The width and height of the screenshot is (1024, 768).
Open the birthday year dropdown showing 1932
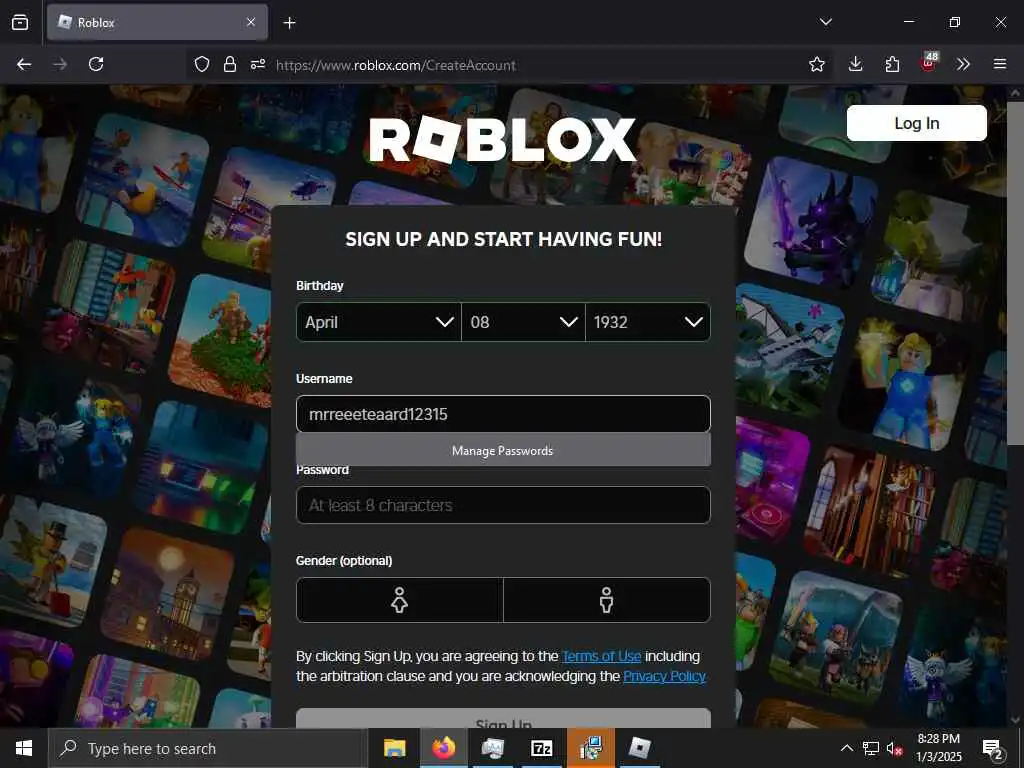pyautogui.click(x=648, y=322)
